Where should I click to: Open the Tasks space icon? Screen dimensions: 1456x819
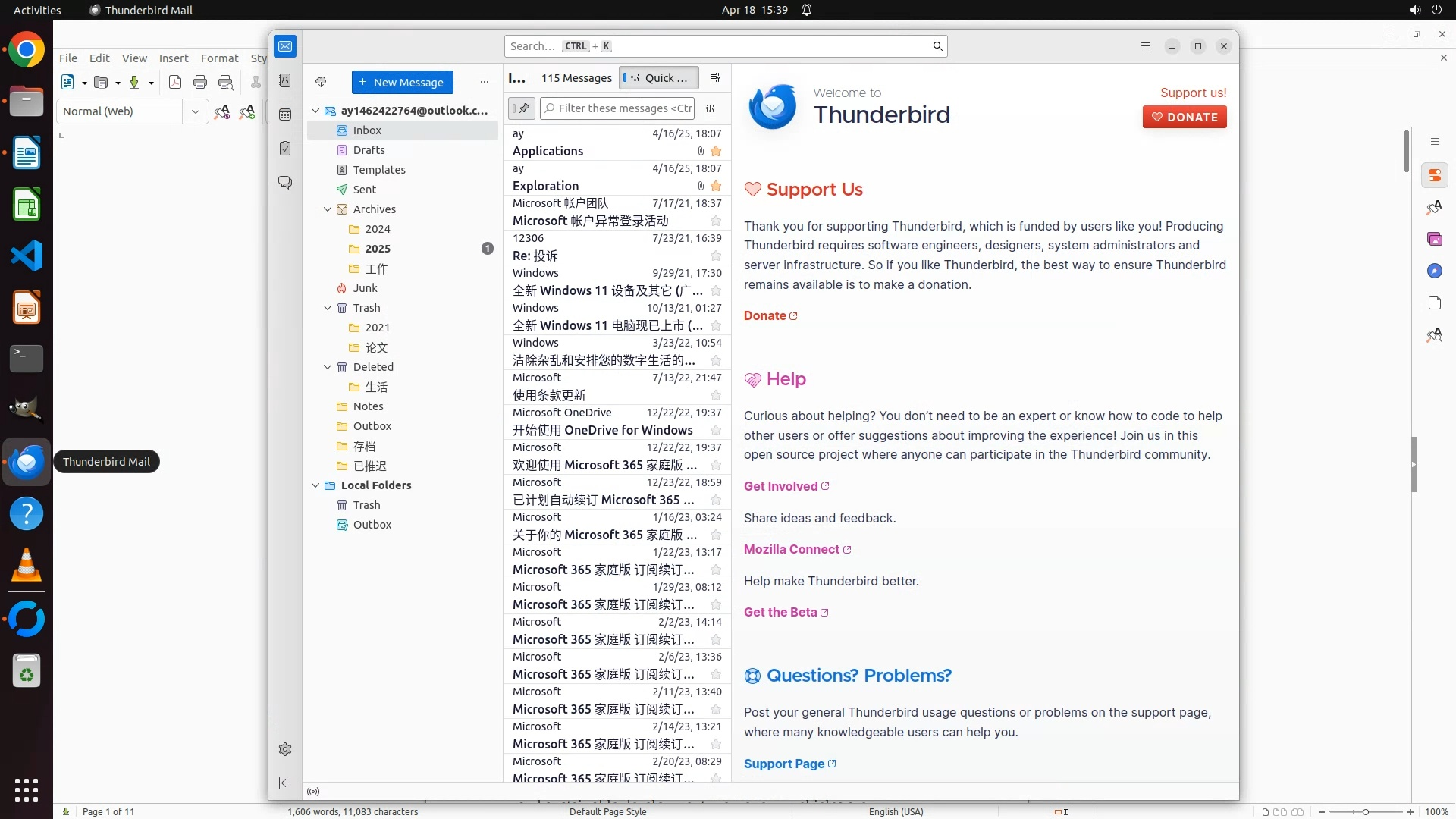(285, 149)
